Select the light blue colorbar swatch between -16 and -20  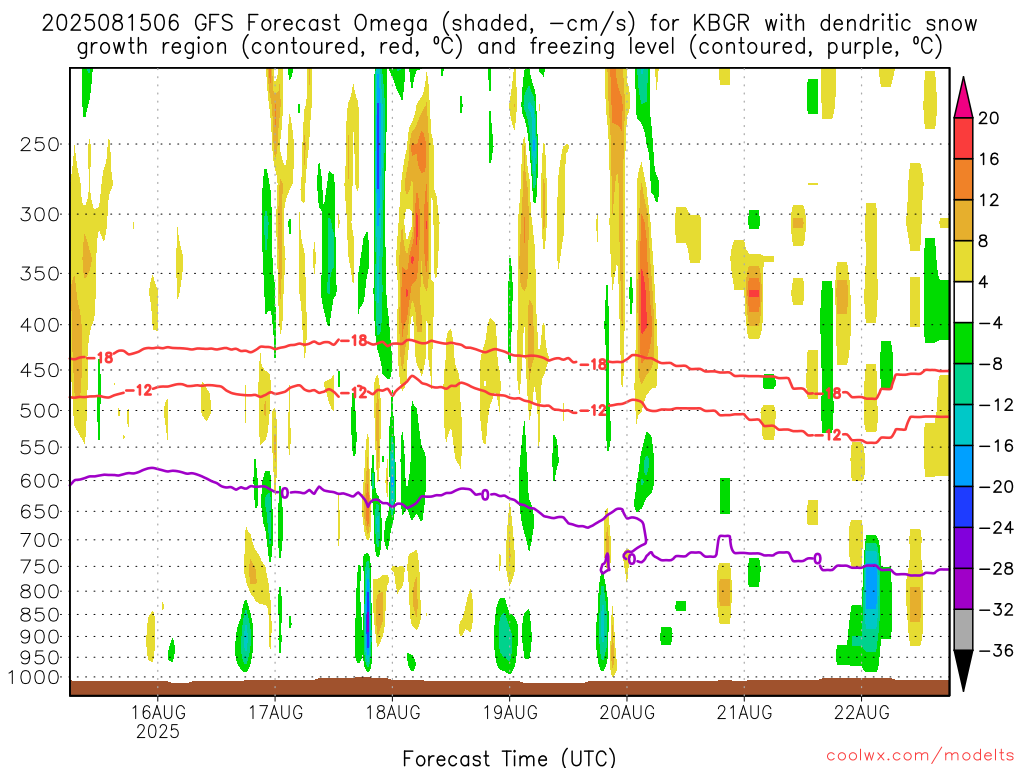point(963,466)
